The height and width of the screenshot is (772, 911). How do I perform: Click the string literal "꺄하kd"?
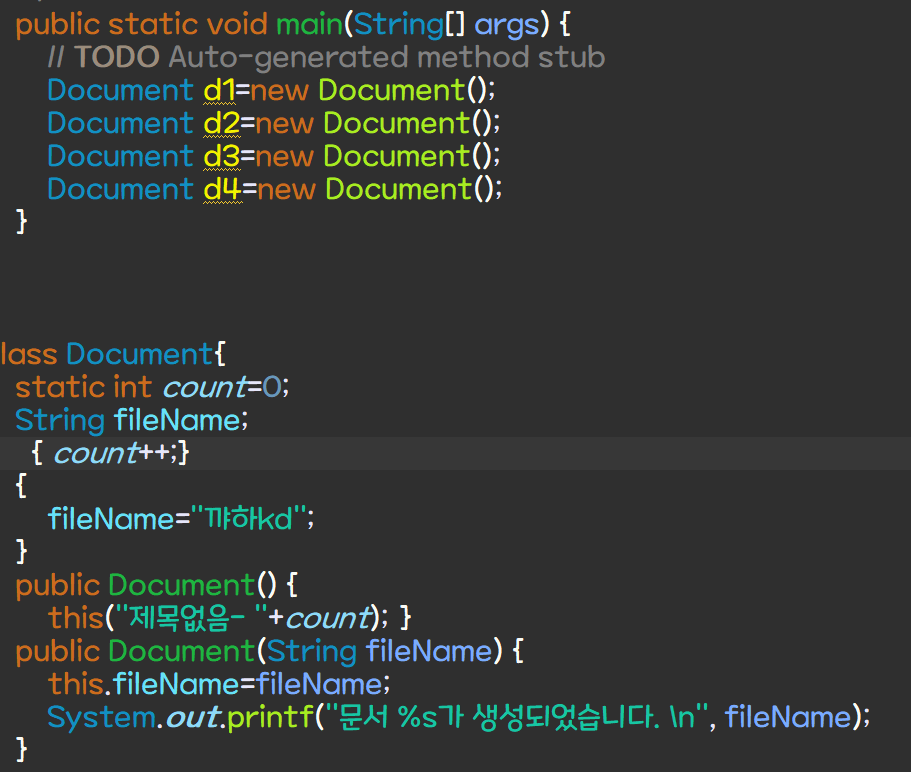(248, 519)
